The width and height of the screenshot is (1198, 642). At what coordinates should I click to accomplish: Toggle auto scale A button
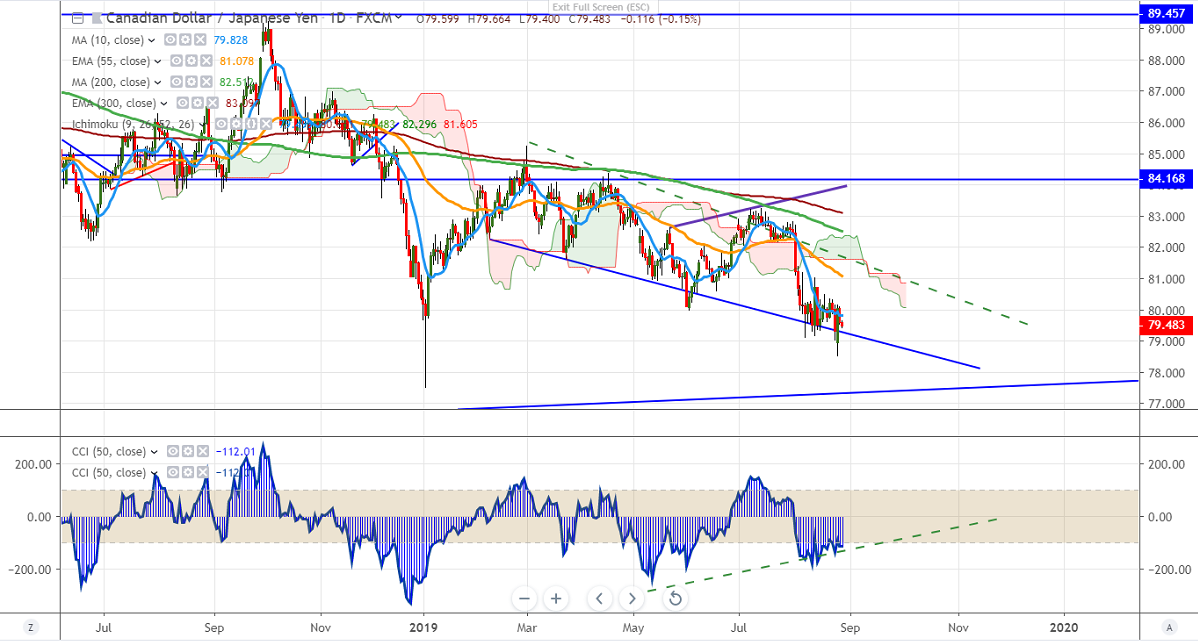point(1169,627)
